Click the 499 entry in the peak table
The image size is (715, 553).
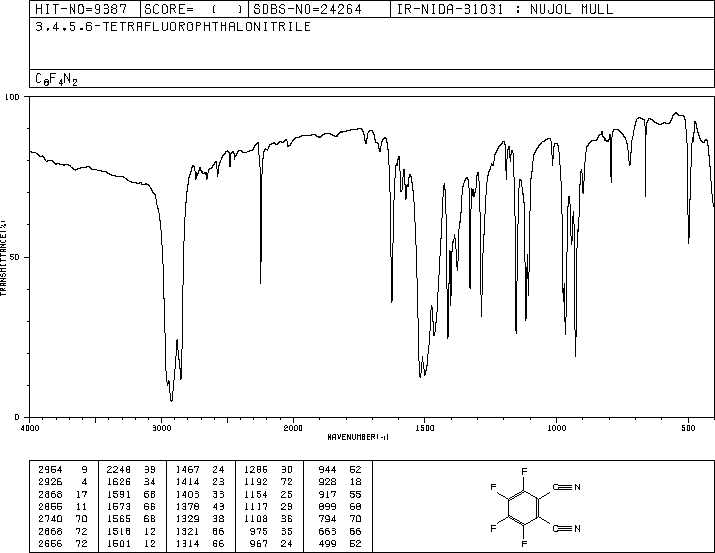click(x=327, y=543)
